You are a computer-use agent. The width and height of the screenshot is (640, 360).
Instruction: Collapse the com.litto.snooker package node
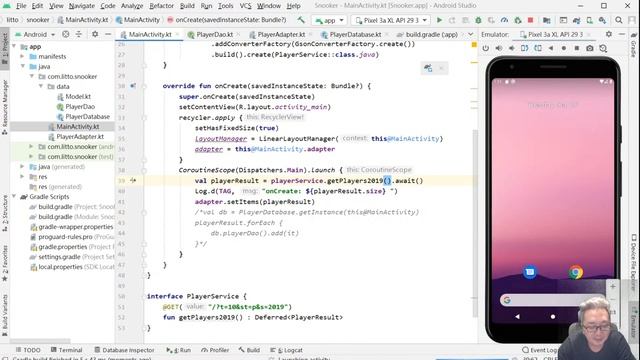32,76
